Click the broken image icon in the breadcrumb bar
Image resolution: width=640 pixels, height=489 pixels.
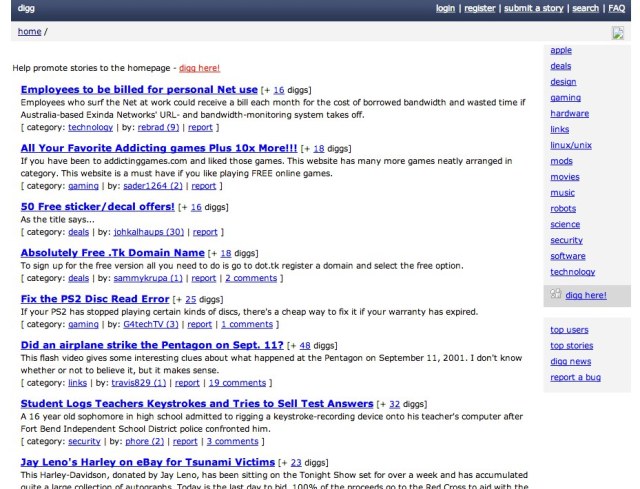pos(618,32)
